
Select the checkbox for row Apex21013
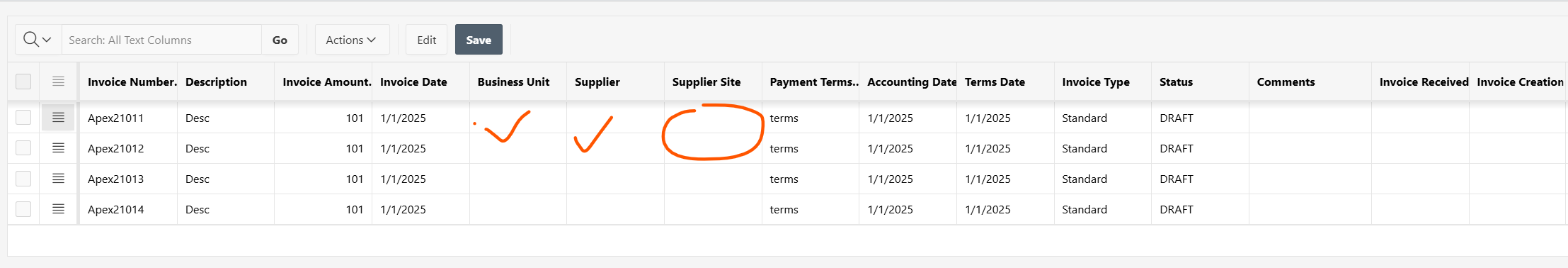click(23, 179)
